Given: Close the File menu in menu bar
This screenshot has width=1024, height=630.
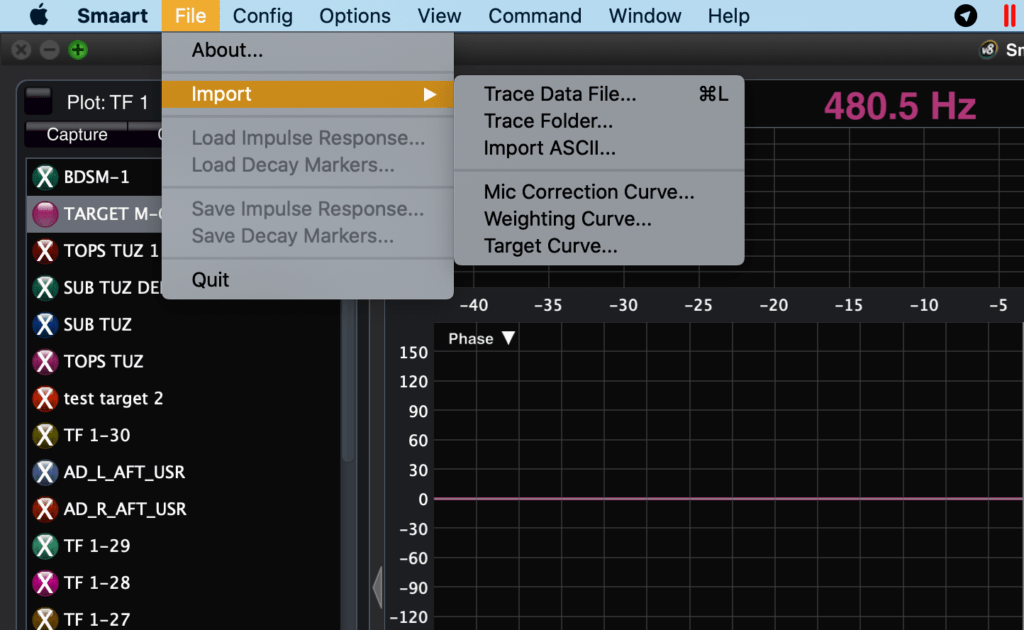Looking at the screenshot, I should [x=191, y=16].
